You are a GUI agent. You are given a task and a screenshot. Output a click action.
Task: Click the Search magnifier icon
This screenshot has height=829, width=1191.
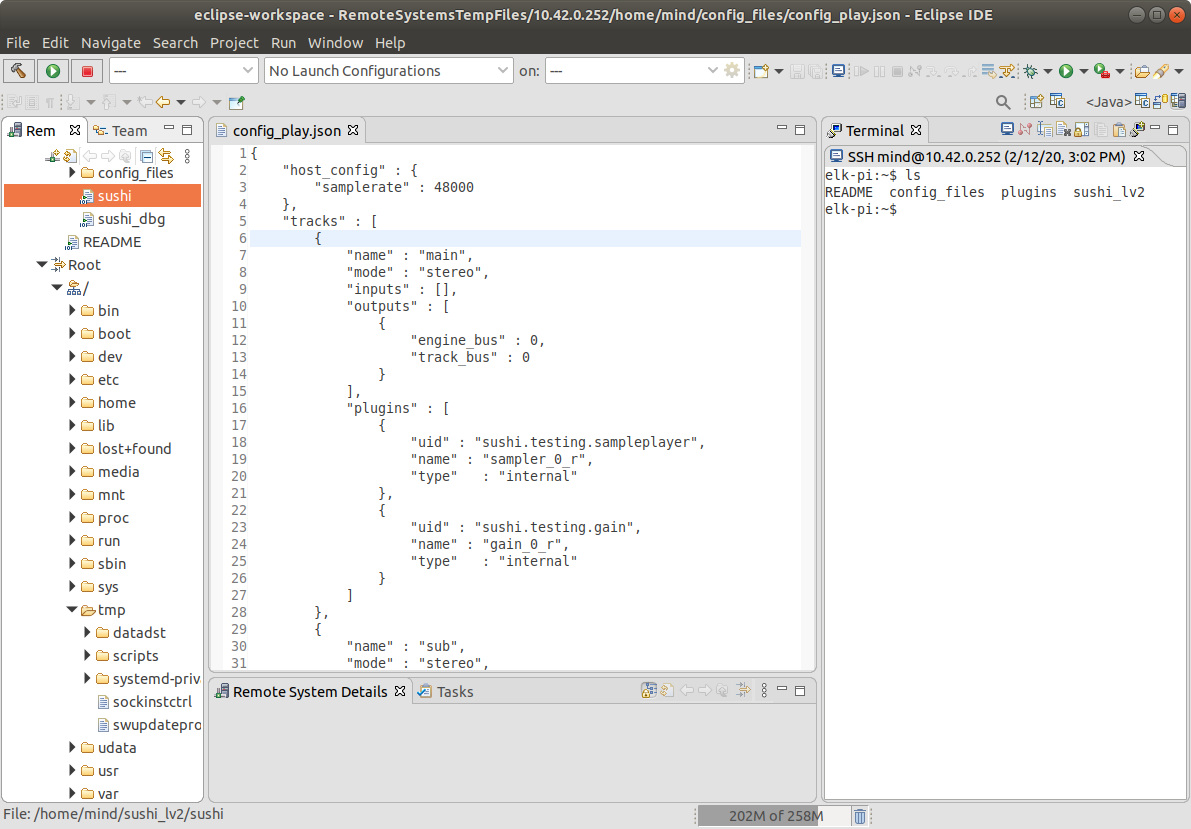click(1003, 102)
